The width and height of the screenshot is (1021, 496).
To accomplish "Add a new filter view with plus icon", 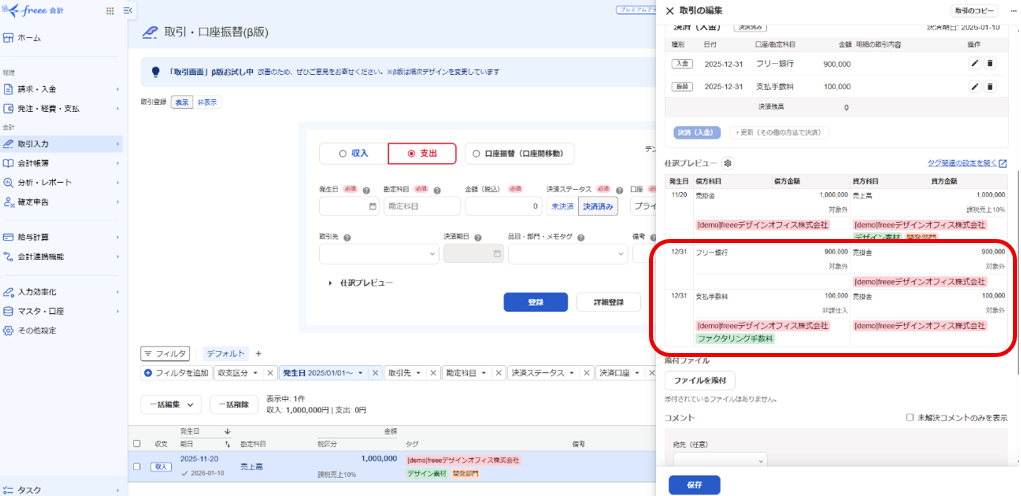I will pyautogui.click(x=259, y=353).
